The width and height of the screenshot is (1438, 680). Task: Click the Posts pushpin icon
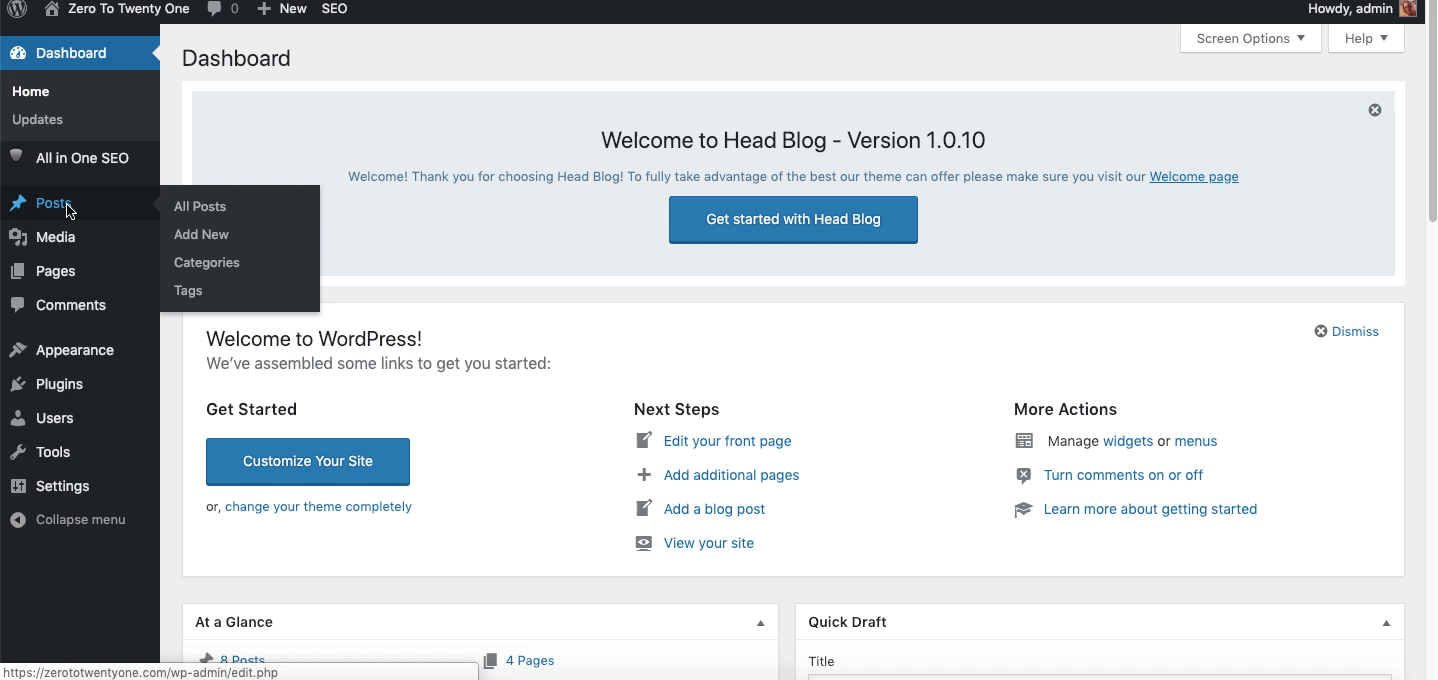pos(18,203)
